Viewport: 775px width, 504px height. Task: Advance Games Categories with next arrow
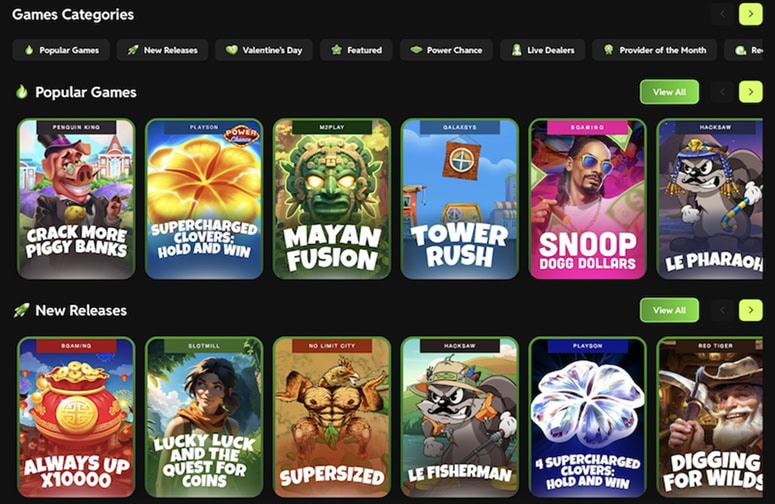[x=750, y=14]
